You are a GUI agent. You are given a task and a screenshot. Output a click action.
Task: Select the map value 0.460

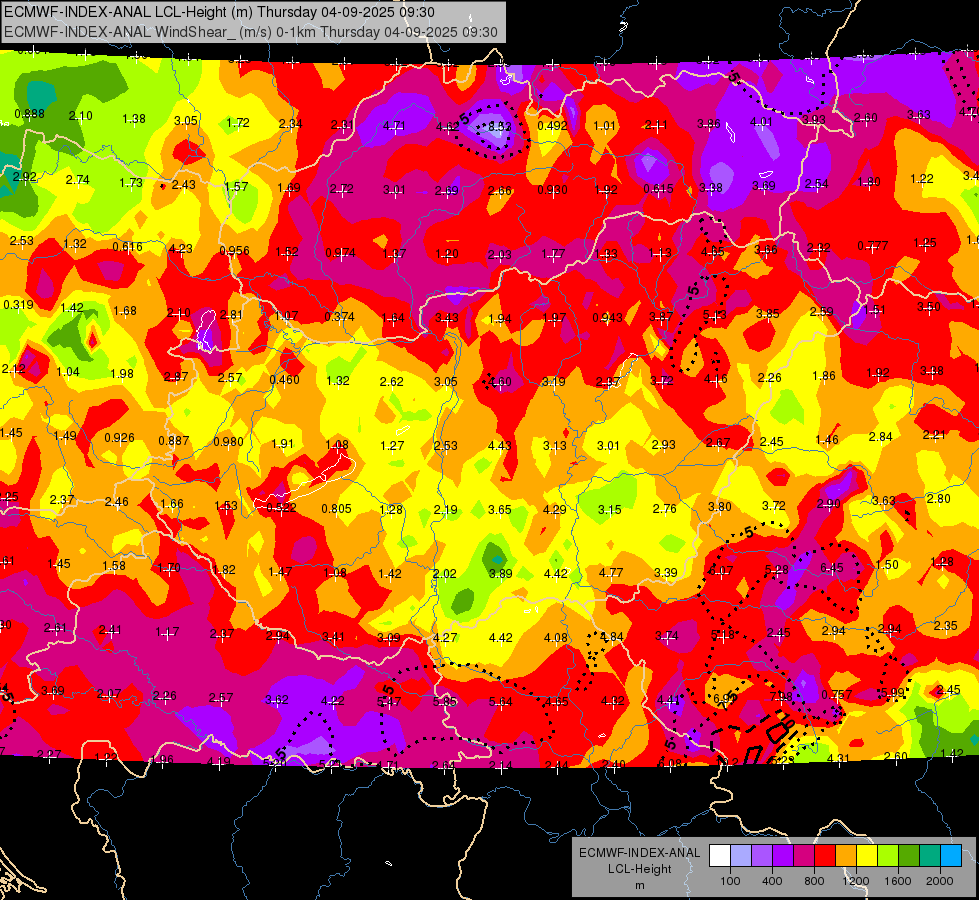click(x=284, y=380)
